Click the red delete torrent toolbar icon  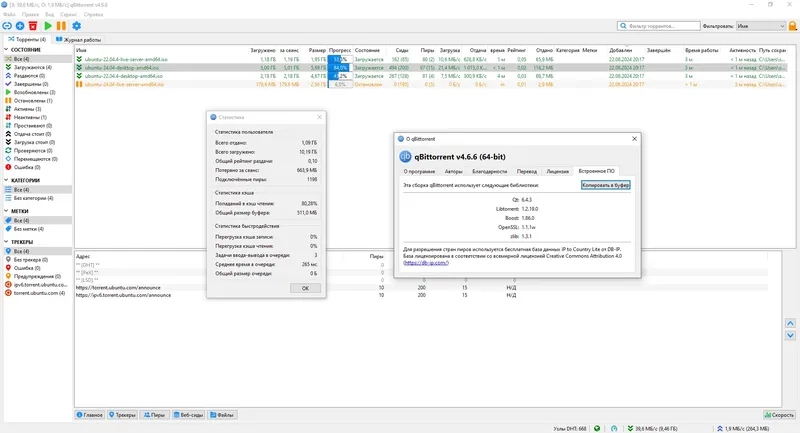[x=33, y=26]
